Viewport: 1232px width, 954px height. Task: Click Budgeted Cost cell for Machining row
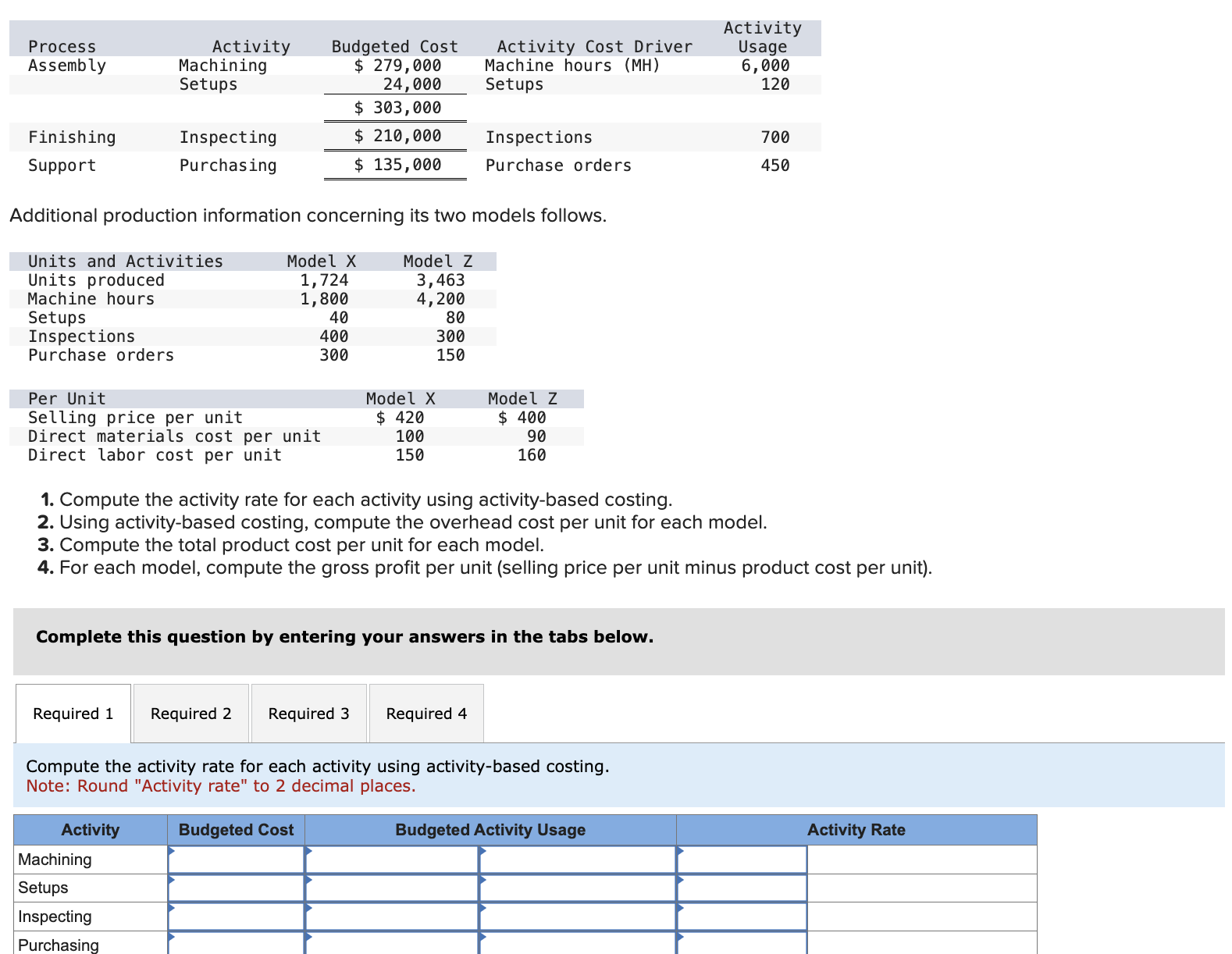pos(236,860)
